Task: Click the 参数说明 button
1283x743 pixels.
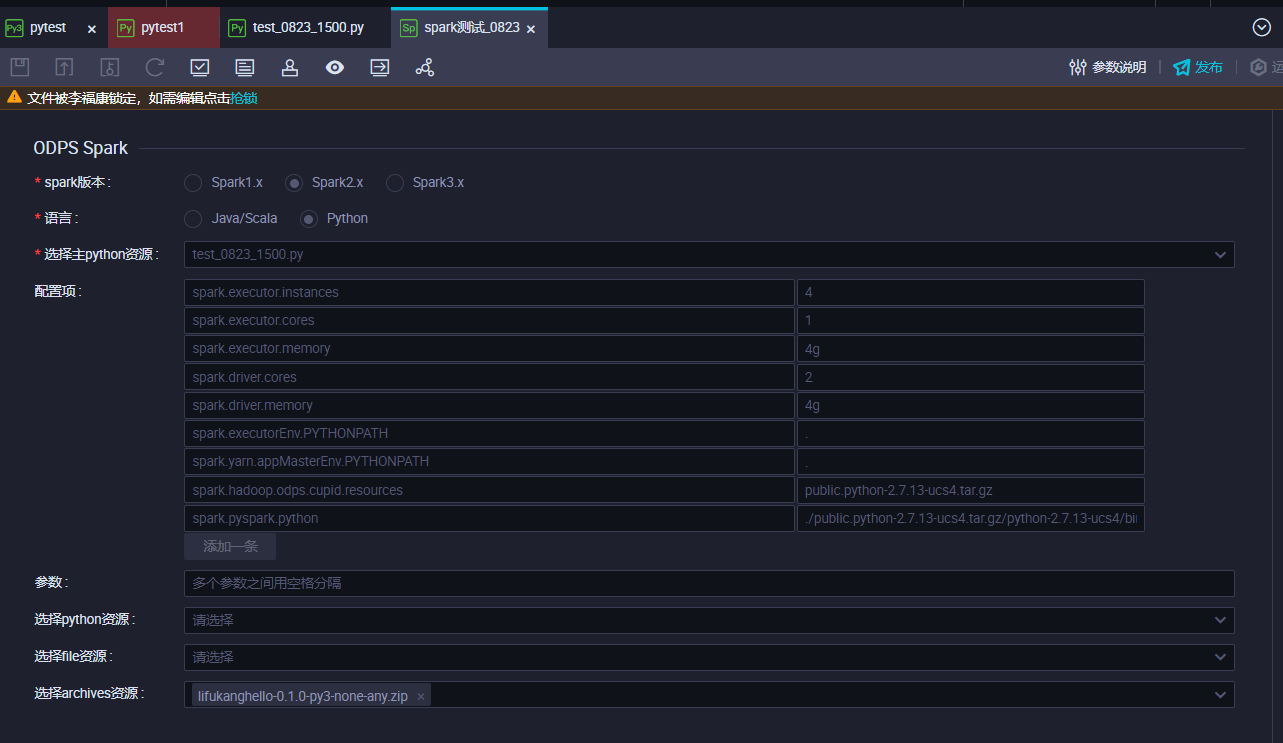Action: point(1107,67)
